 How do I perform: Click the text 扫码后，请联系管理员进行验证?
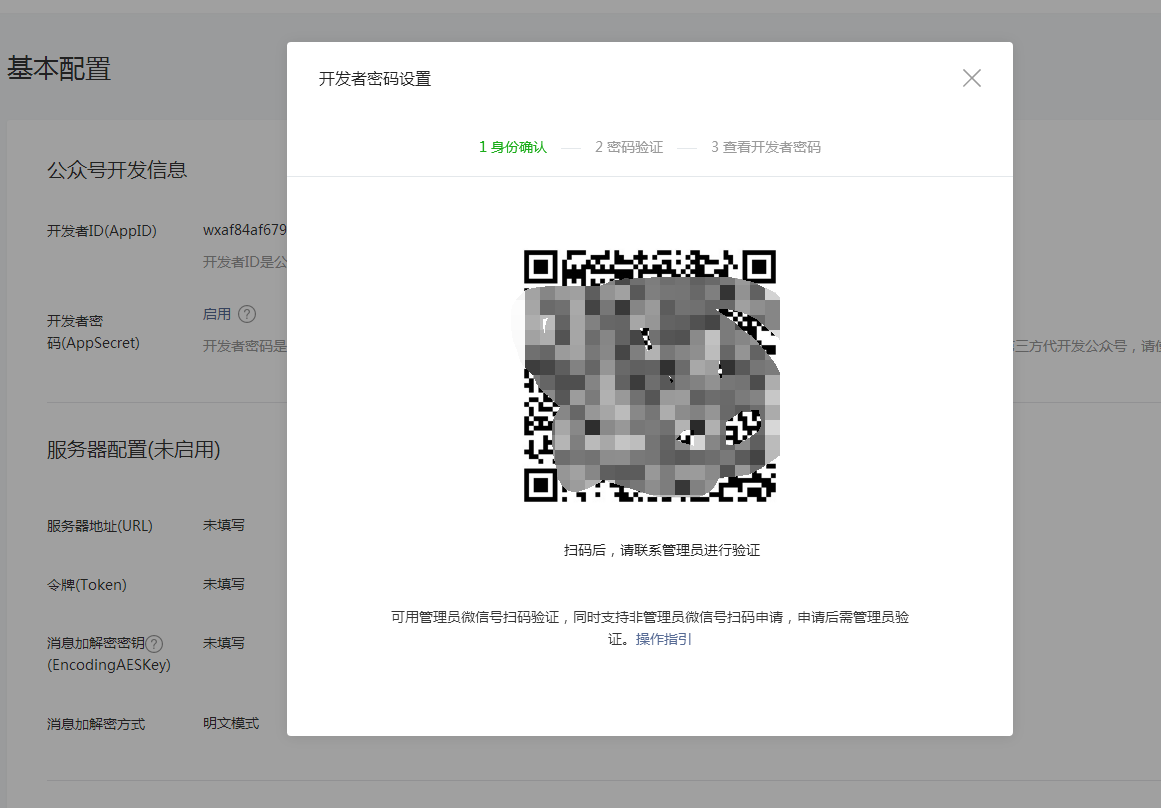[x=662, y=550]
